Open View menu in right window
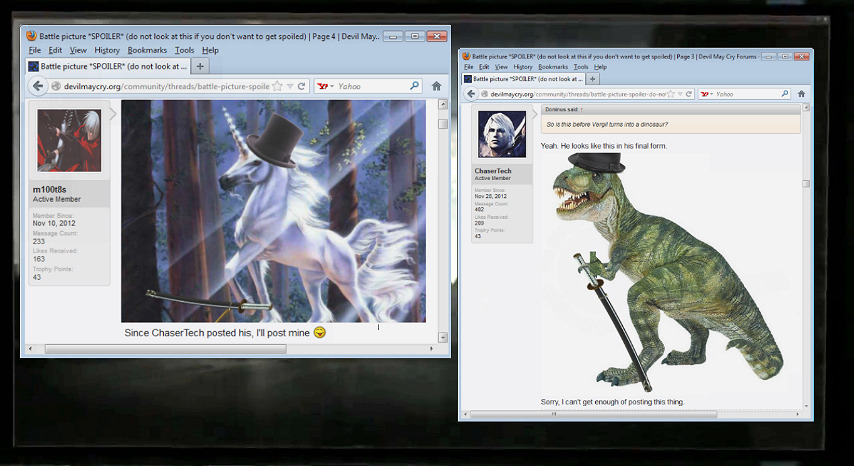Image resolution: width=854 pixels, height=466 pixels. pos(501,67)
